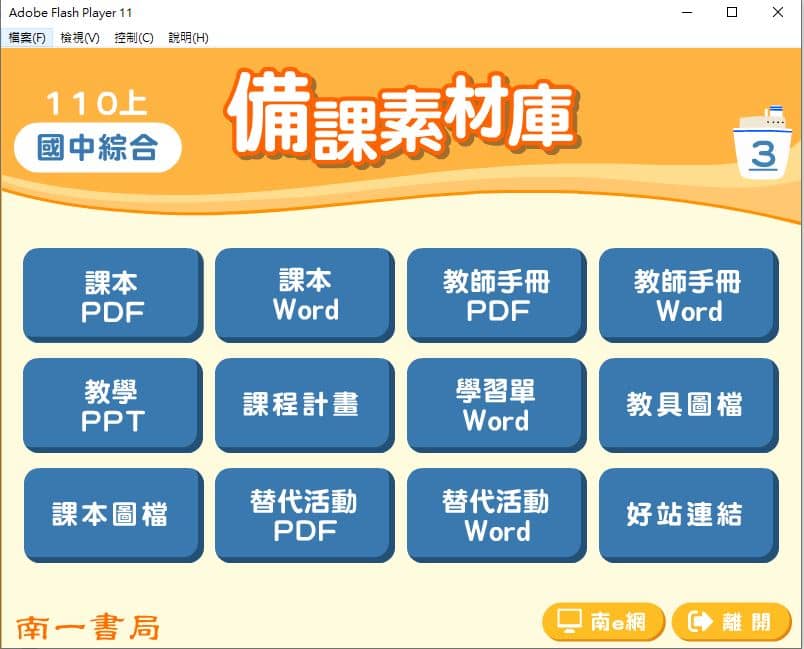Screen dimensions: 804x649
Task: Click the 離開 exit button
Action: pos(732,622)
